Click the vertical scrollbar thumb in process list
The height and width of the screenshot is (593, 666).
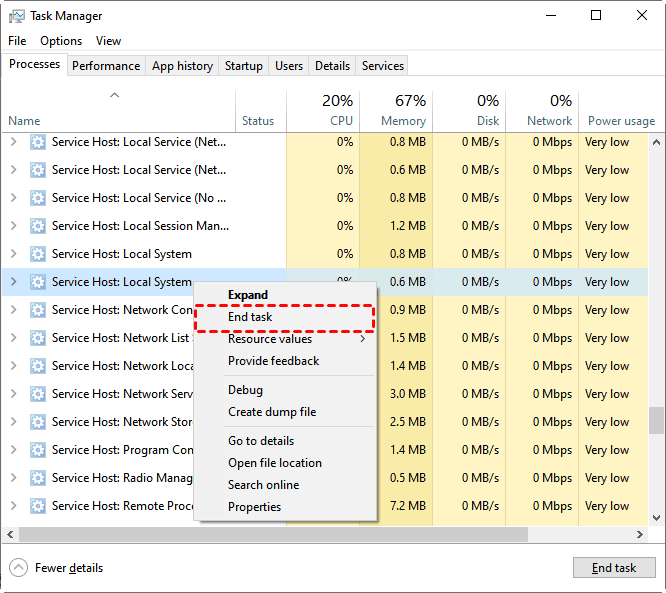point(657,420)
